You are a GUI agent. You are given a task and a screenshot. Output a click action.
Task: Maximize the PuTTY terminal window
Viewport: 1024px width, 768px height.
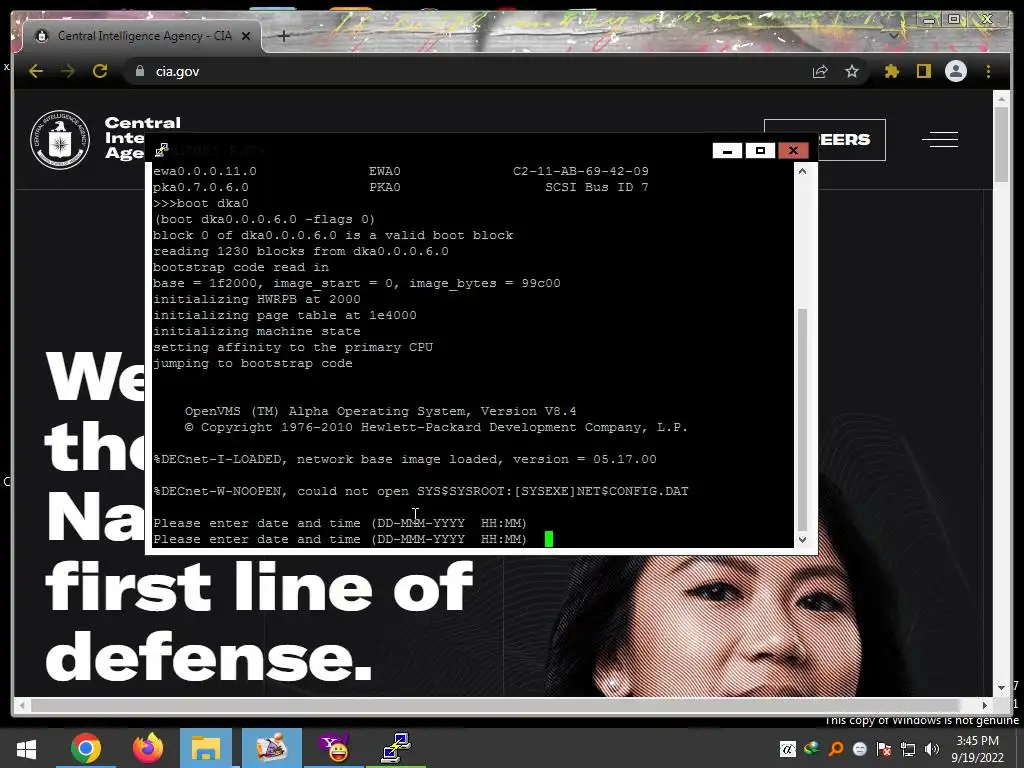tap(760, 151)
